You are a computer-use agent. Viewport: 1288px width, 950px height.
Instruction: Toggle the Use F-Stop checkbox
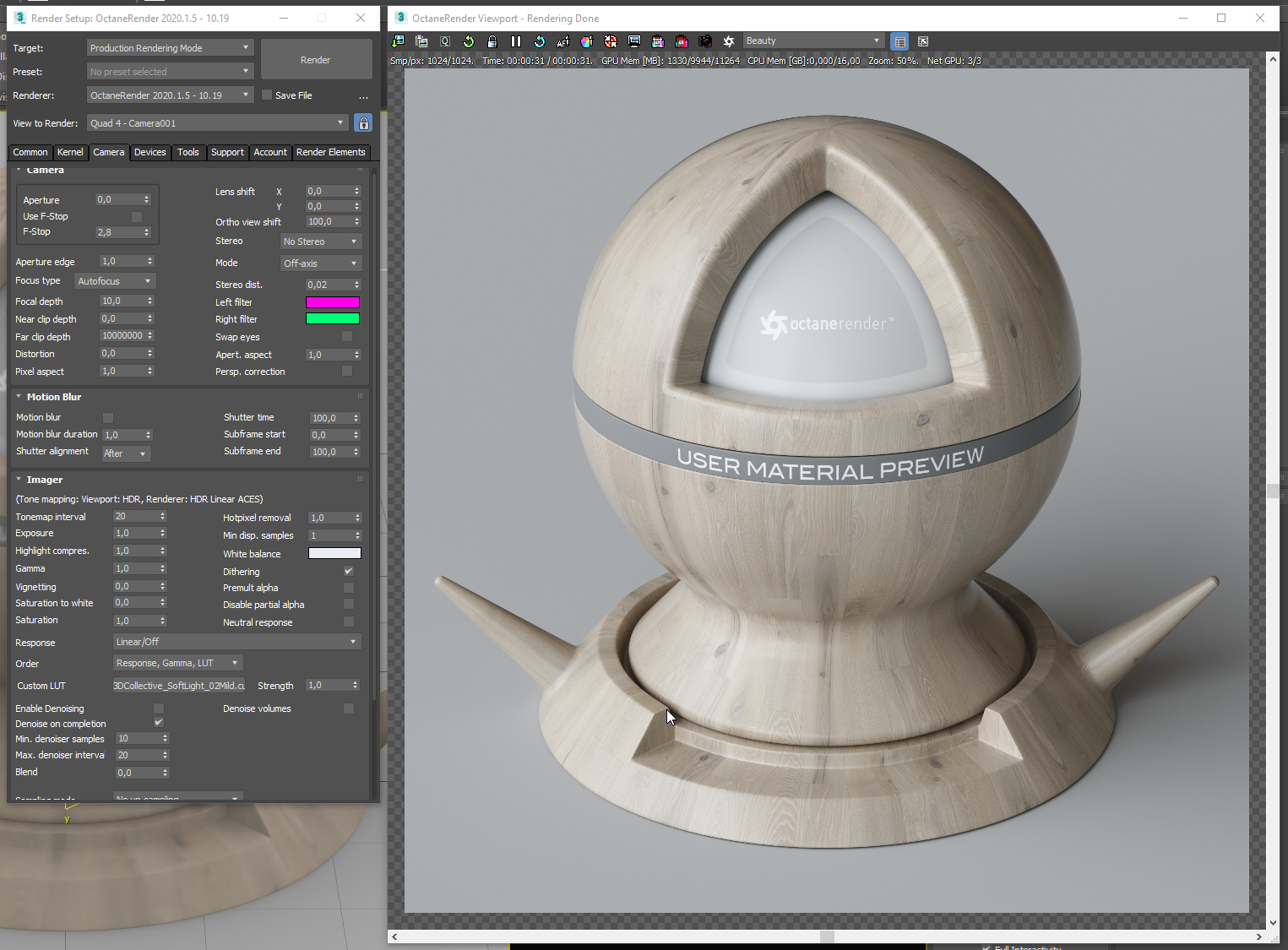click(137, 216)
